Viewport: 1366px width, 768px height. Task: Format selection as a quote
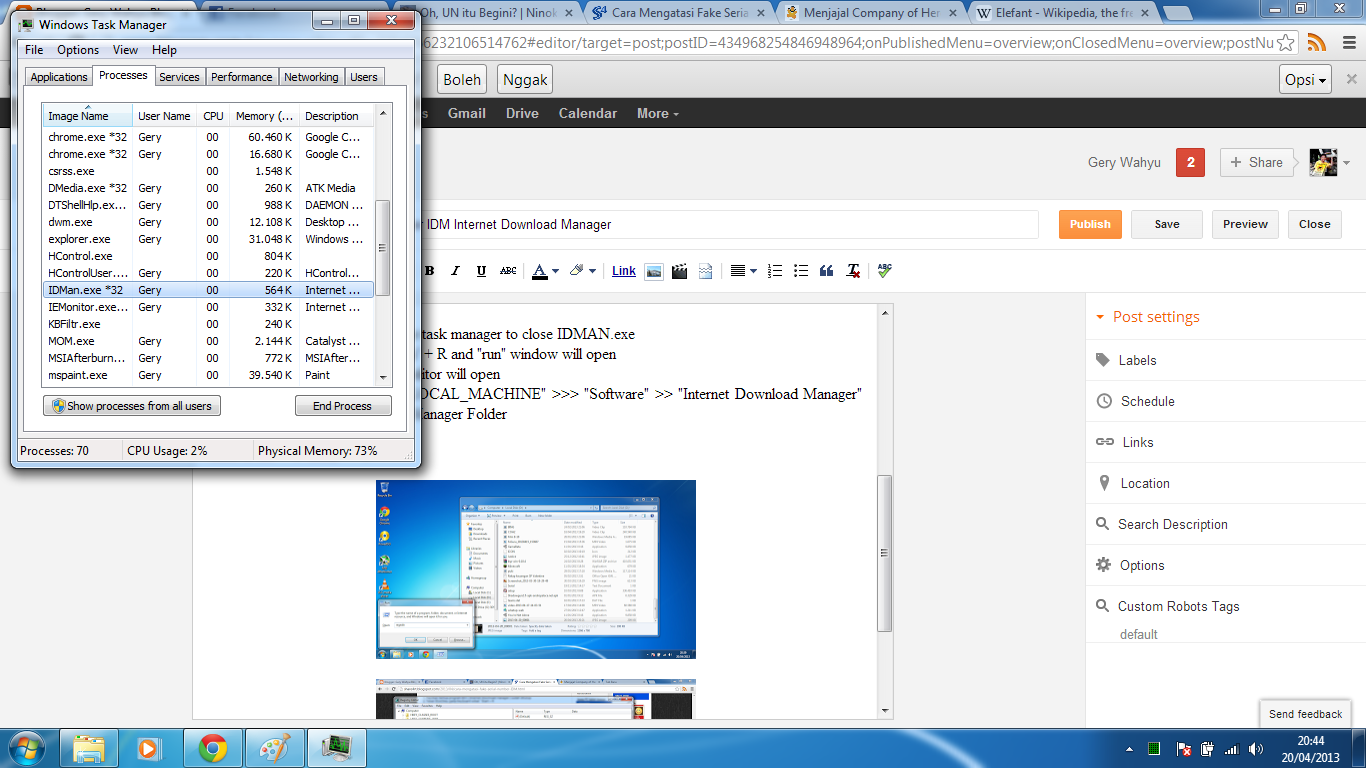[x=827, y=271]
